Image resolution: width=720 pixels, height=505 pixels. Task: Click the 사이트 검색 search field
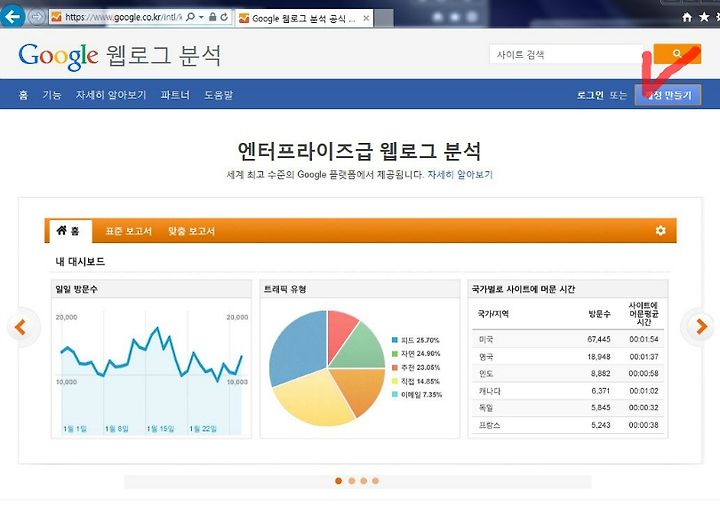566,54
